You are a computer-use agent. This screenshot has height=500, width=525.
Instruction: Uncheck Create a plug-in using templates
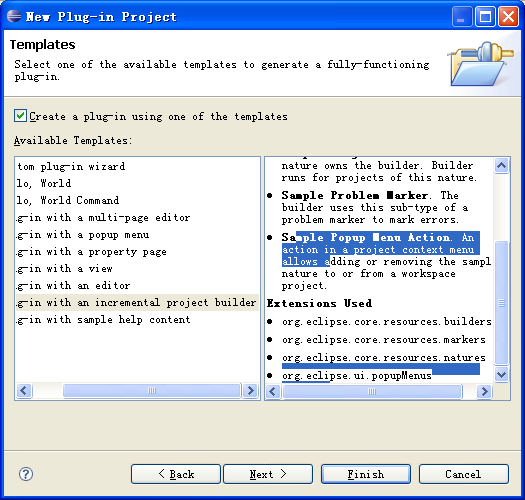pos(20,116)
